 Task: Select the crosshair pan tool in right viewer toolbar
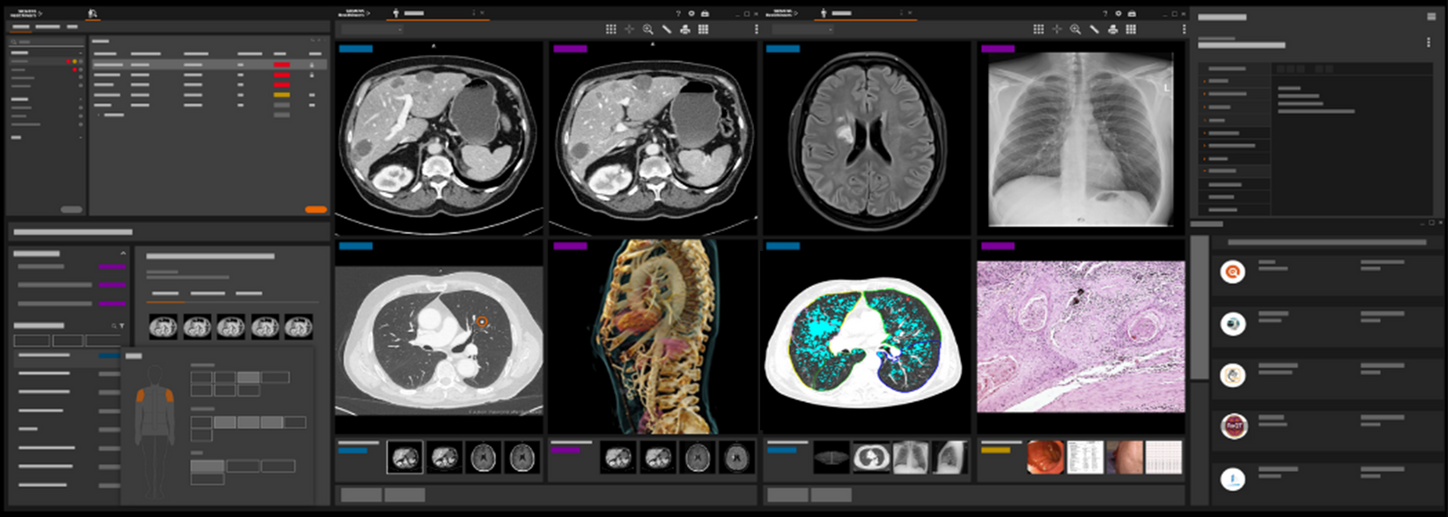click(x=1057, y=30)
